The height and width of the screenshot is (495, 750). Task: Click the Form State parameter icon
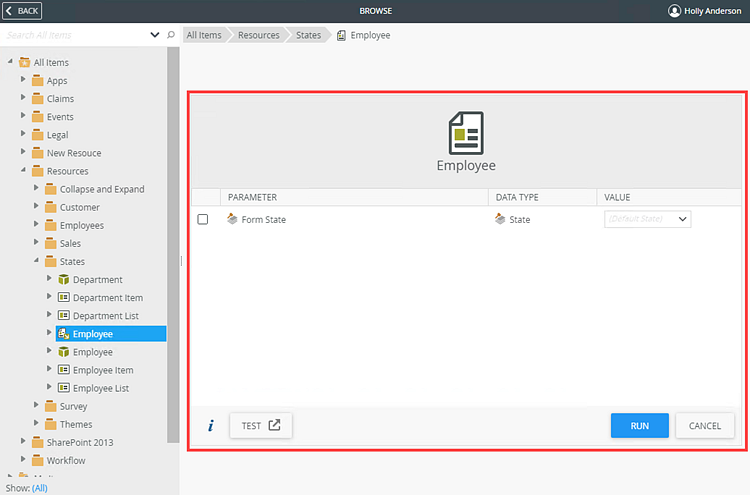(233, 219)
